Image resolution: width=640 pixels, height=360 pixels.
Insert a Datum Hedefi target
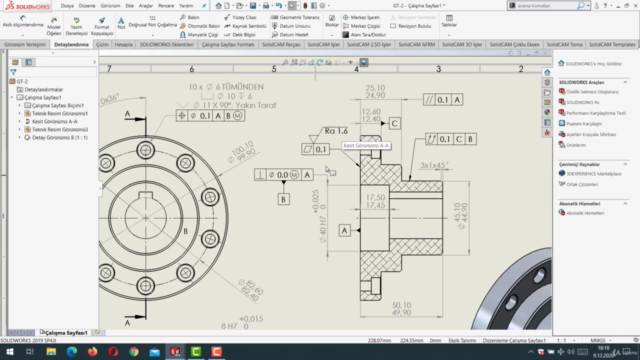290,35
